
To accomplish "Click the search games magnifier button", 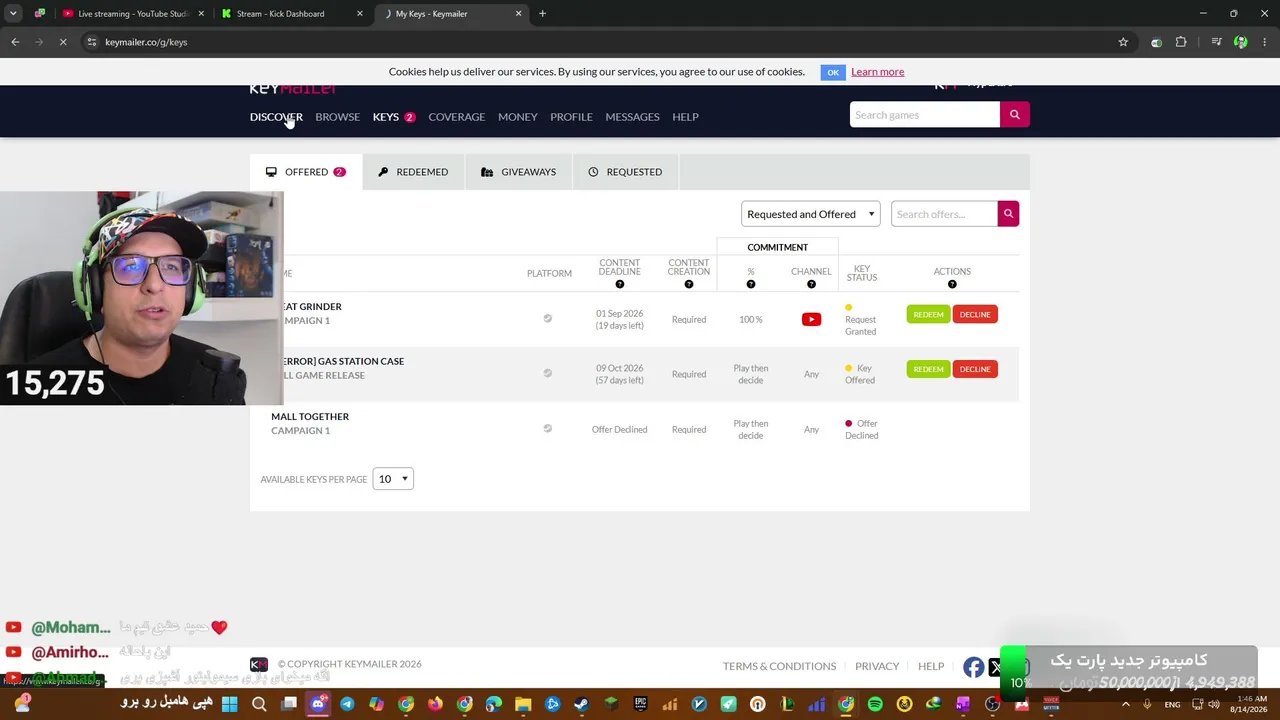I will [x=1014, y=115].
